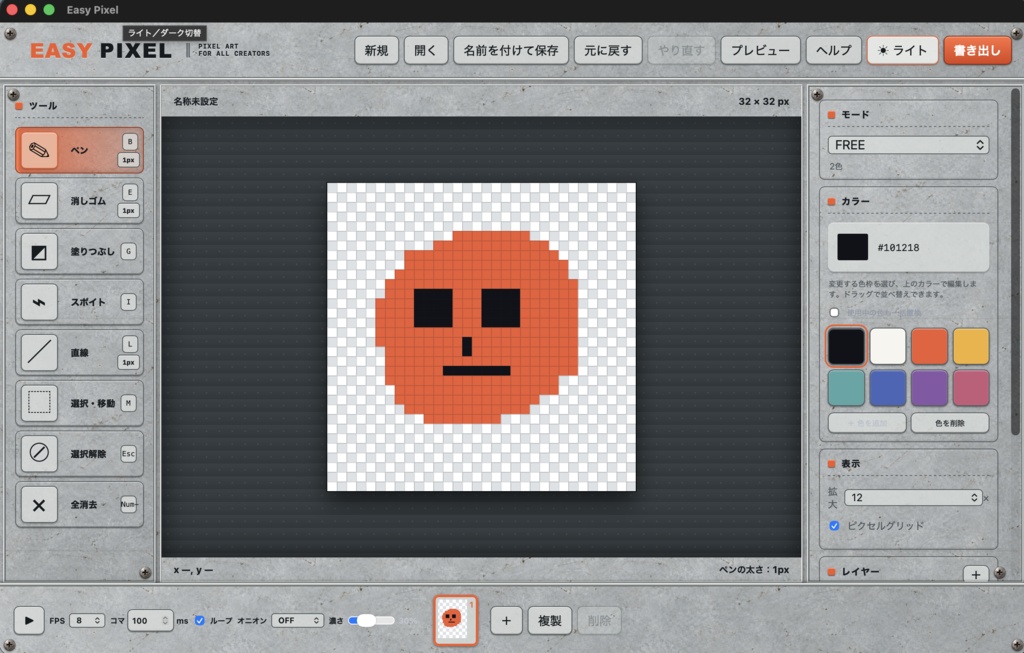The height and width of the screenshot is (653, 1024).
Task: Click the 色を削除 delete color button
Action: coord(950,423)
